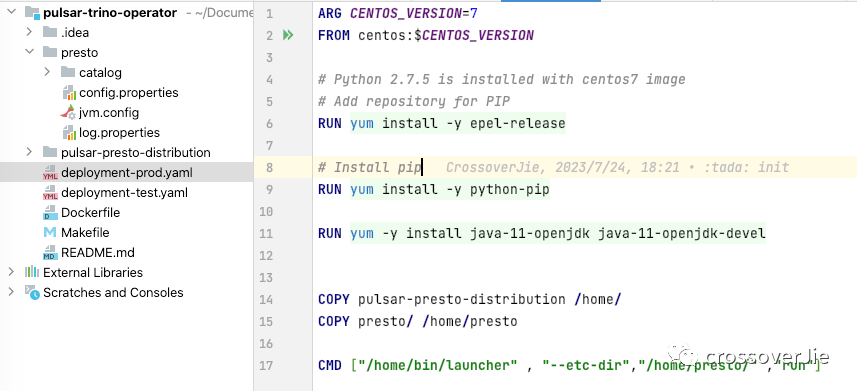Click the Makefile M icon

tap(50, 232)
